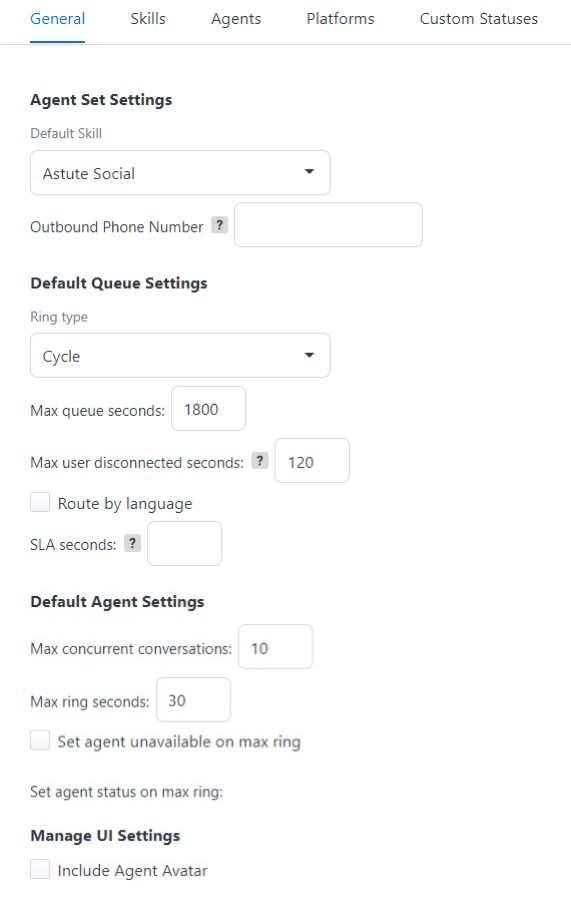
Task: Click the SLA seconds help icon
Action: pos(132,543)
